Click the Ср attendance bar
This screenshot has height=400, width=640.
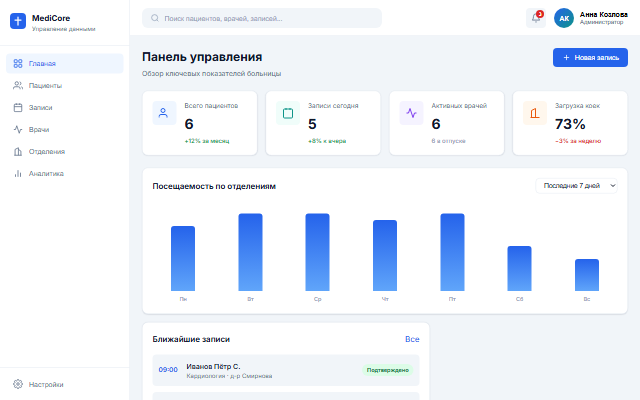point(318,252)
